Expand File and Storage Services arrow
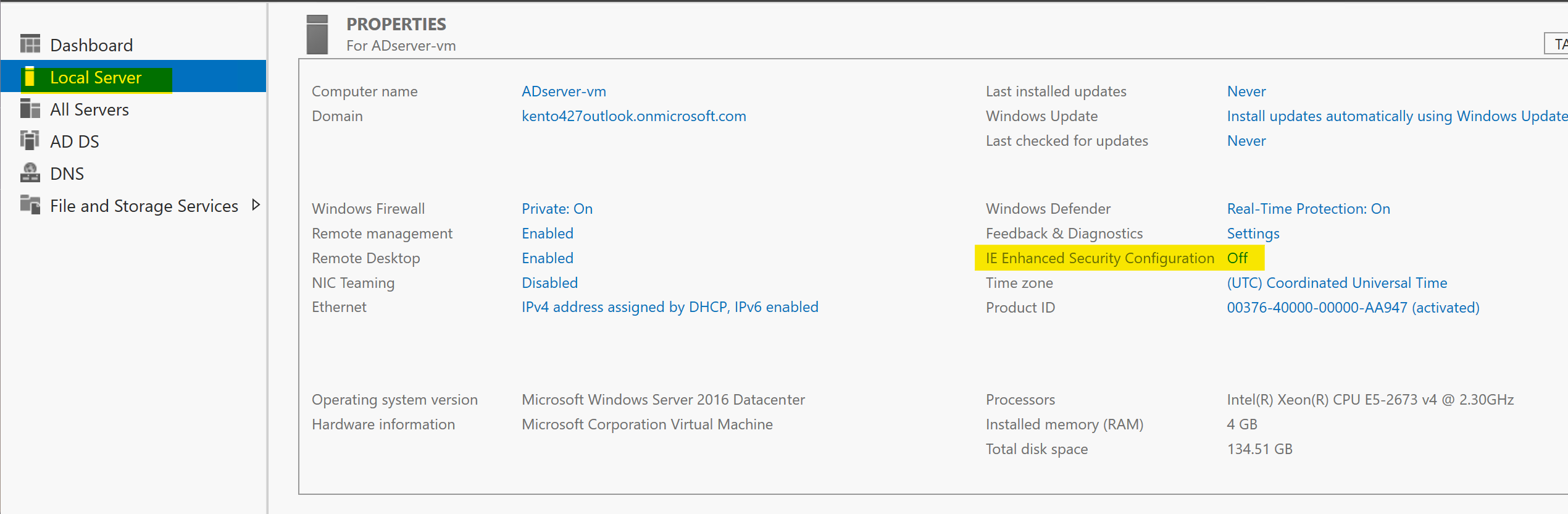The height and width of the screenshot is (514, 1568). click(256, 204)
